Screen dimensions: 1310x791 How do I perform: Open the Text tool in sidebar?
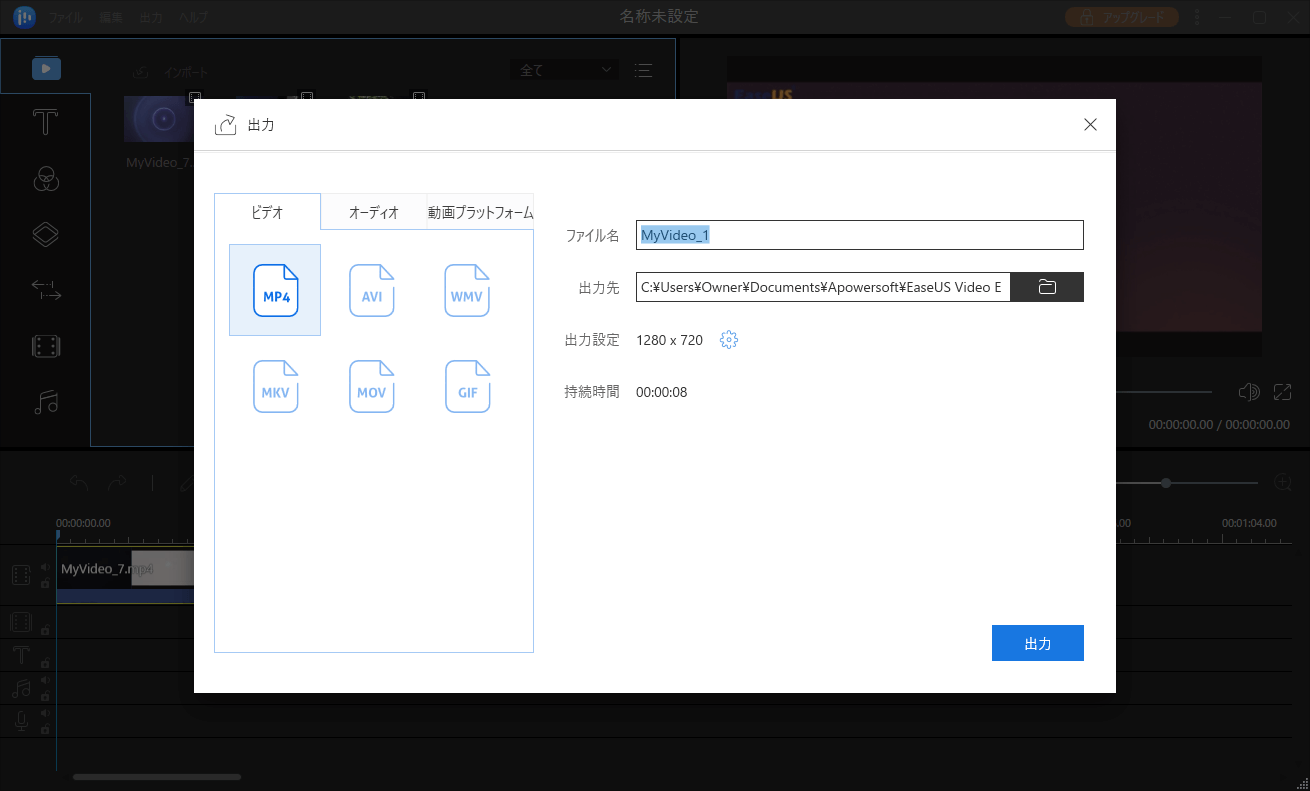(x=46, y=123)
